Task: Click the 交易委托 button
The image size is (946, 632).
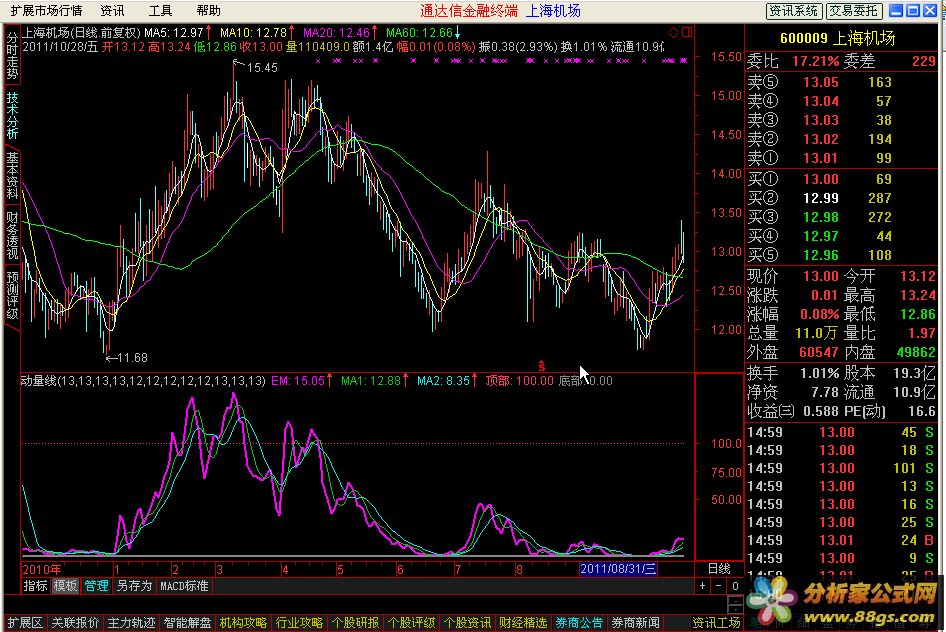Action: click(x=853, y=11)
